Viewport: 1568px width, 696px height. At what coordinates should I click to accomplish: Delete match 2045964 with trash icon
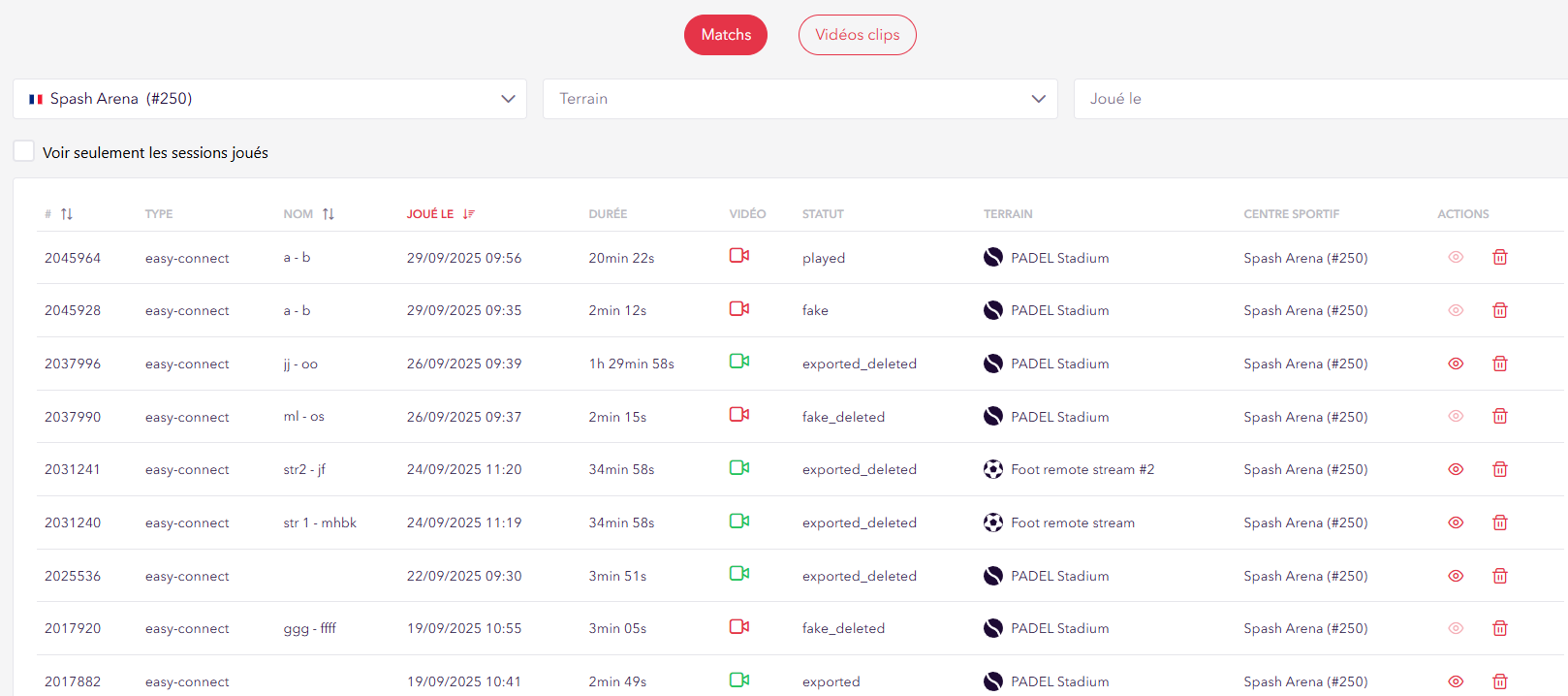pyautogui.click(x=1499, y=258)
